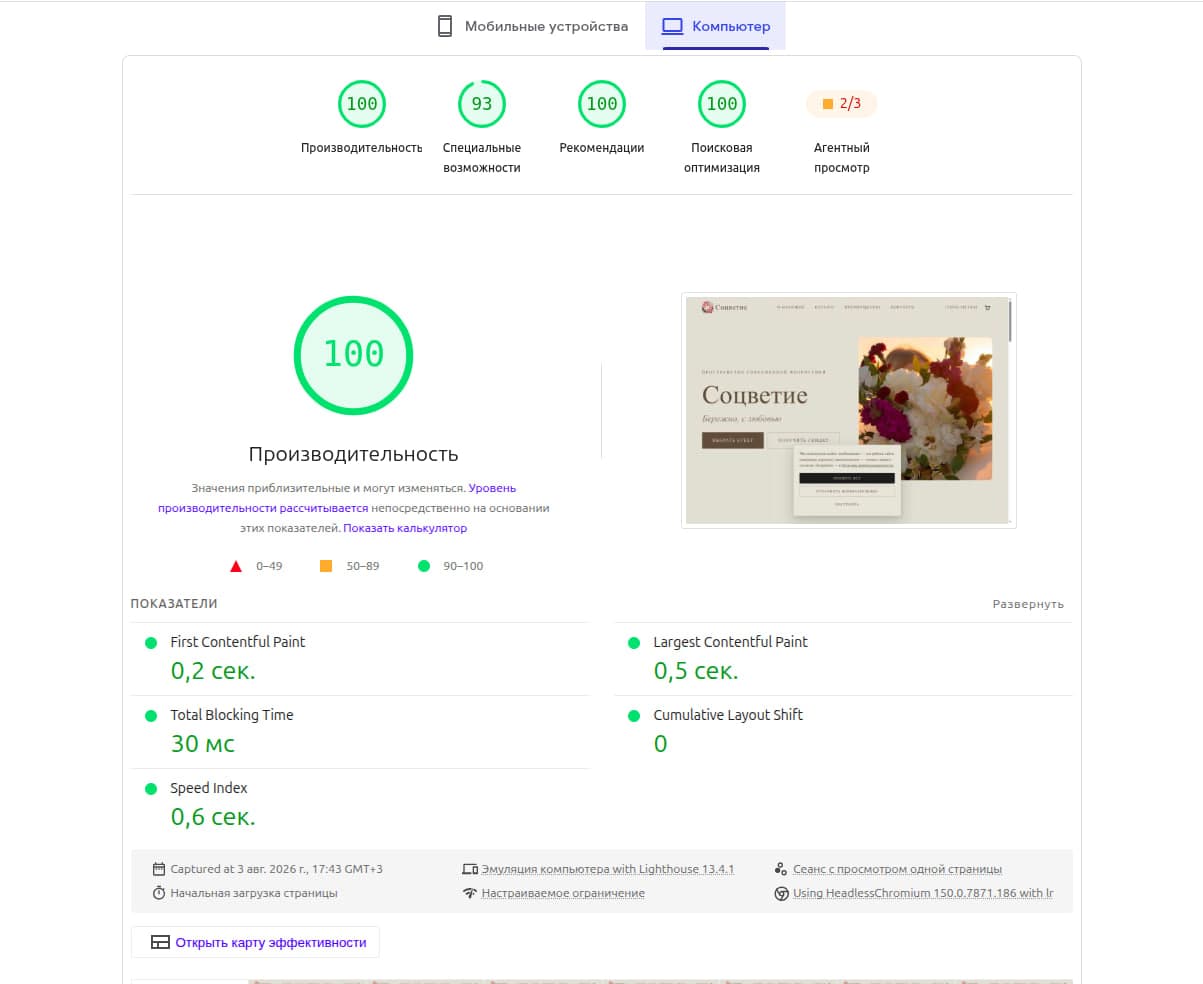Image resolution: width=1203 pixels, height=984 pixels.
Task: Expand metrics with the Развернуть toggle
Action: pos(1028,604)
